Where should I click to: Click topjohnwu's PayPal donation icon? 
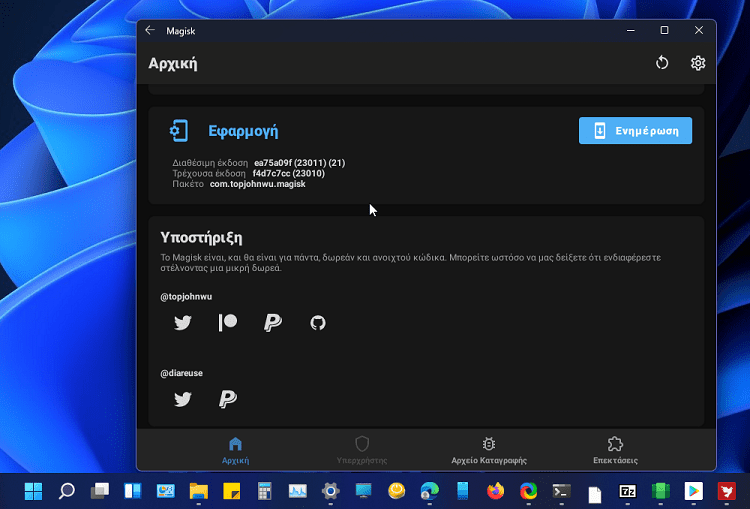point(273,323)
